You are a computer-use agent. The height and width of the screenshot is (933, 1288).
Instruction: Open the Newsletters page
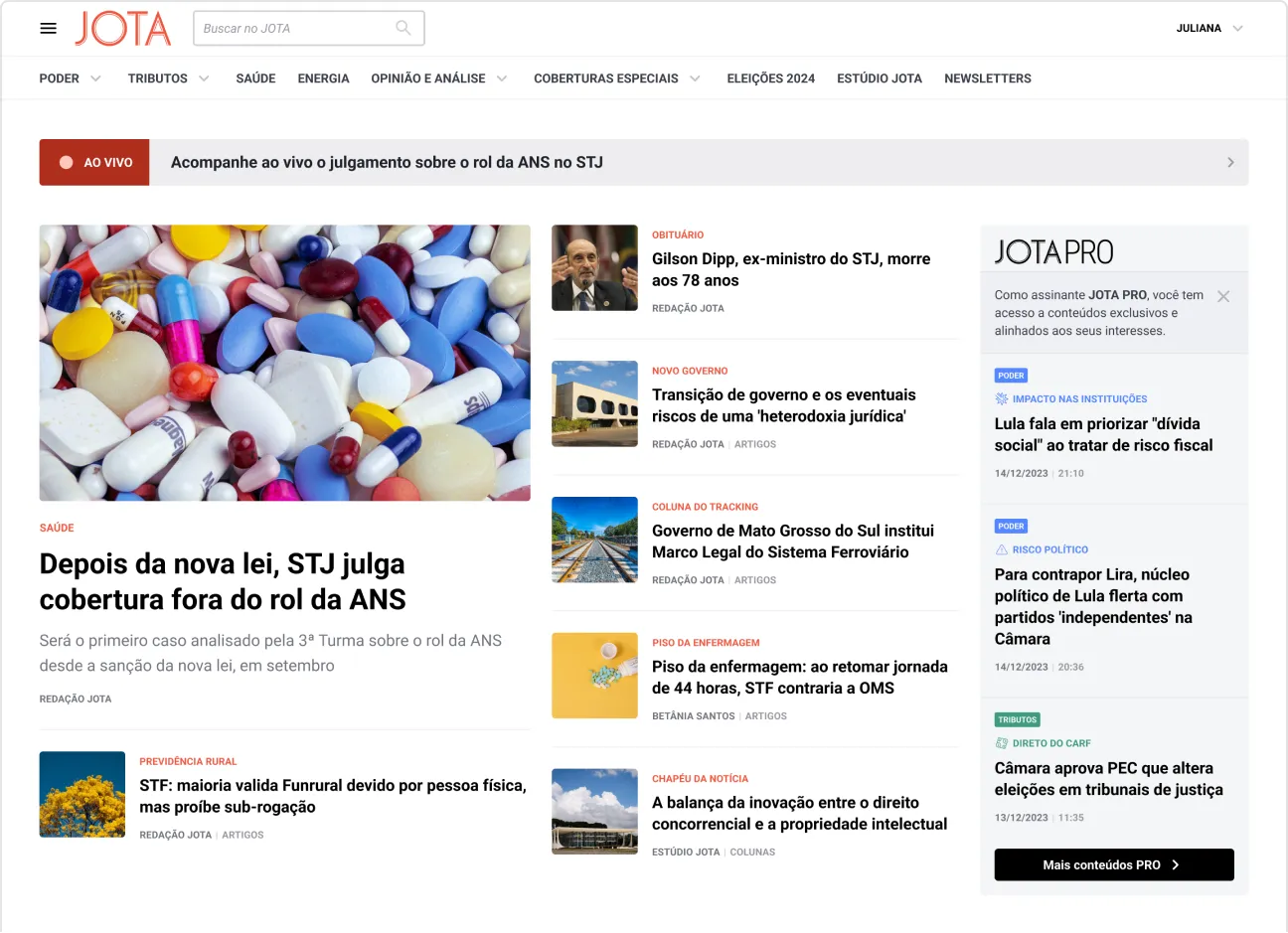coord(988,78)
